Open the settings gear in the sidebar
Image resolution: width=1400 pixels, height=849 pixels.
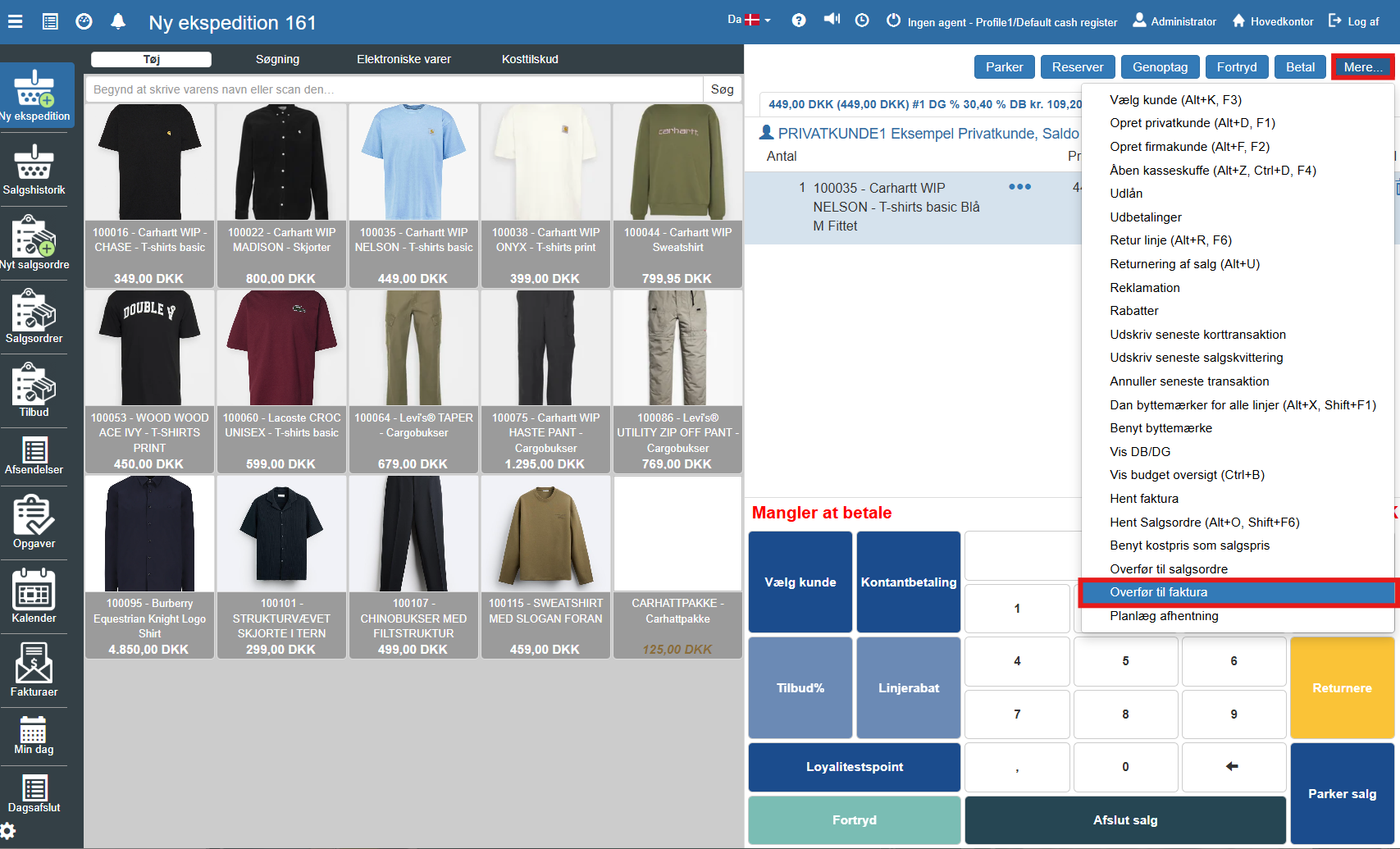tap(8, 831)
